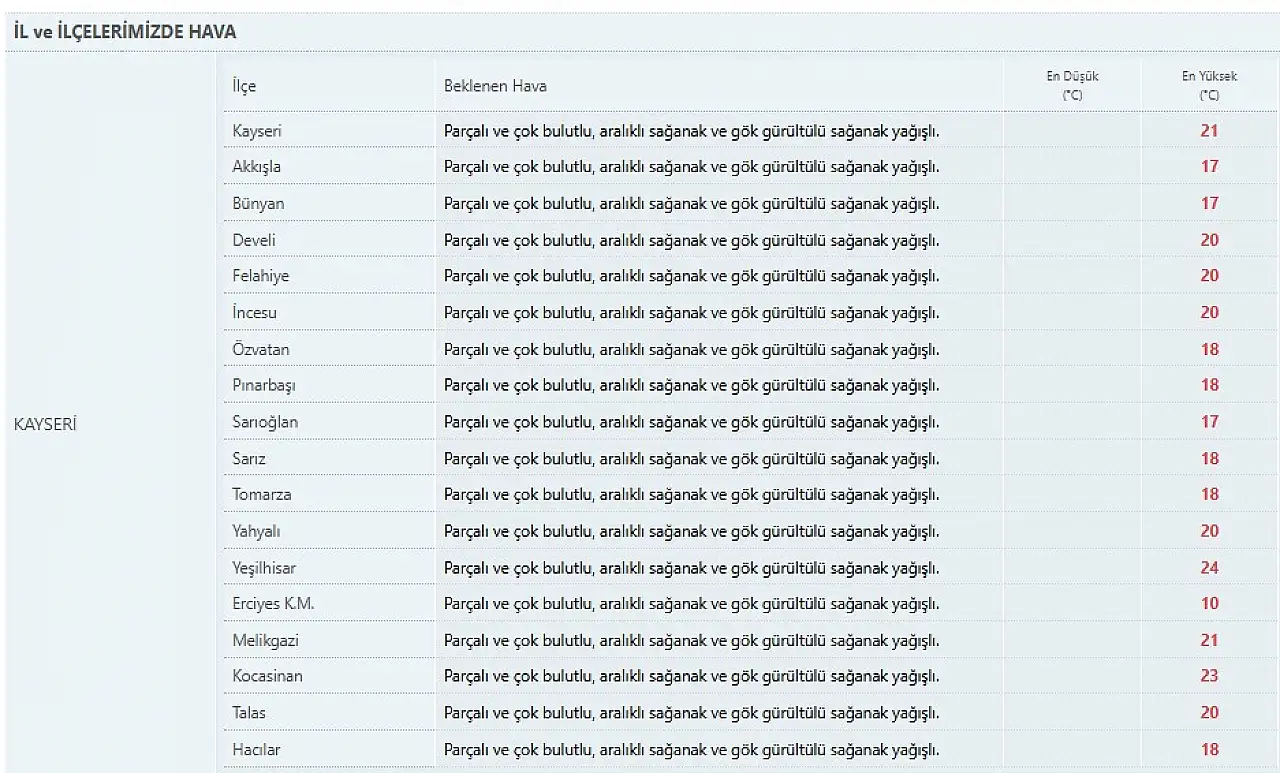Select the Pınarbaşı district name
Image resolution: width=1280 pixels, height=773 pixels.
point(264,385)
